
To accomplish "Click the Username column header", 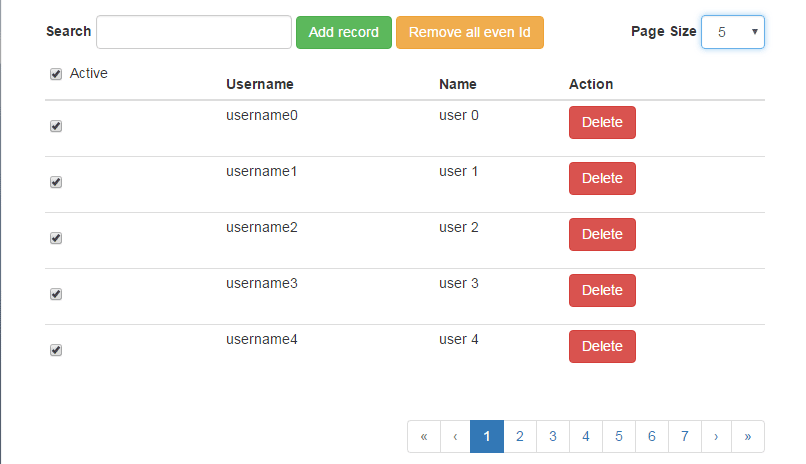I will click(x=260, y=84).
